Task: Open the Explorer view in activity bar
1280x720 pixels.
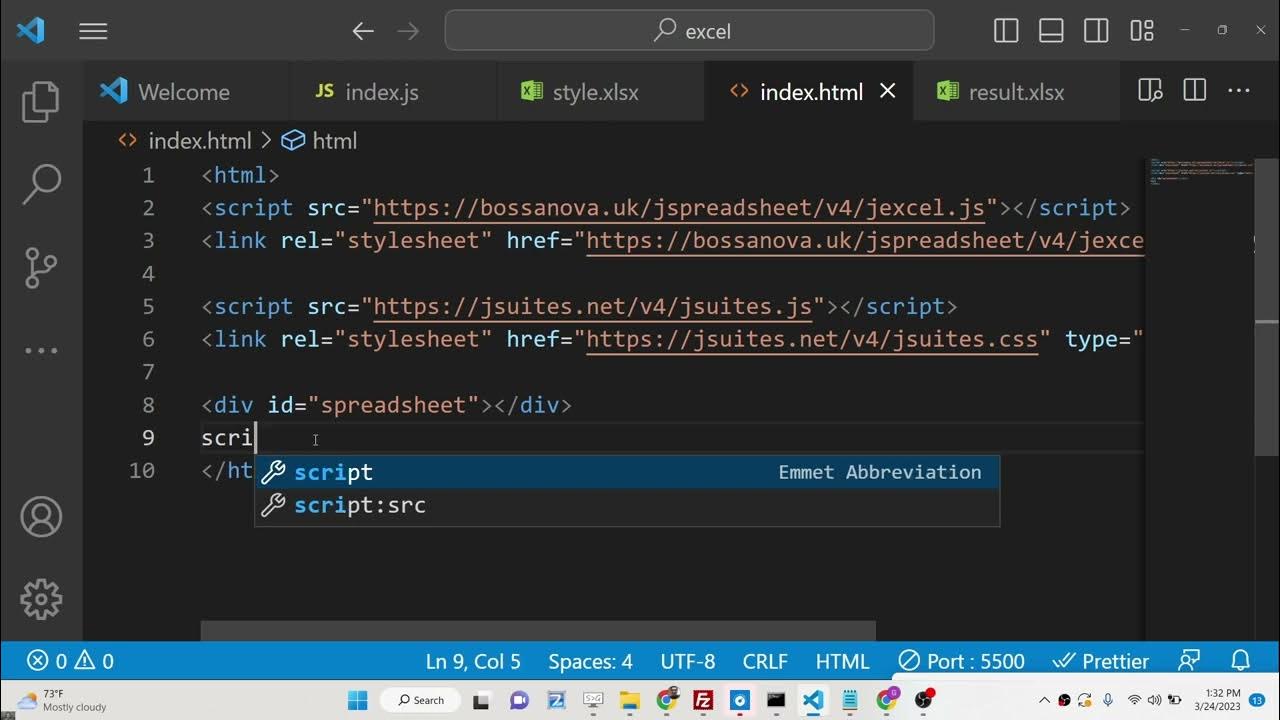Action: [x=41, y=101]
